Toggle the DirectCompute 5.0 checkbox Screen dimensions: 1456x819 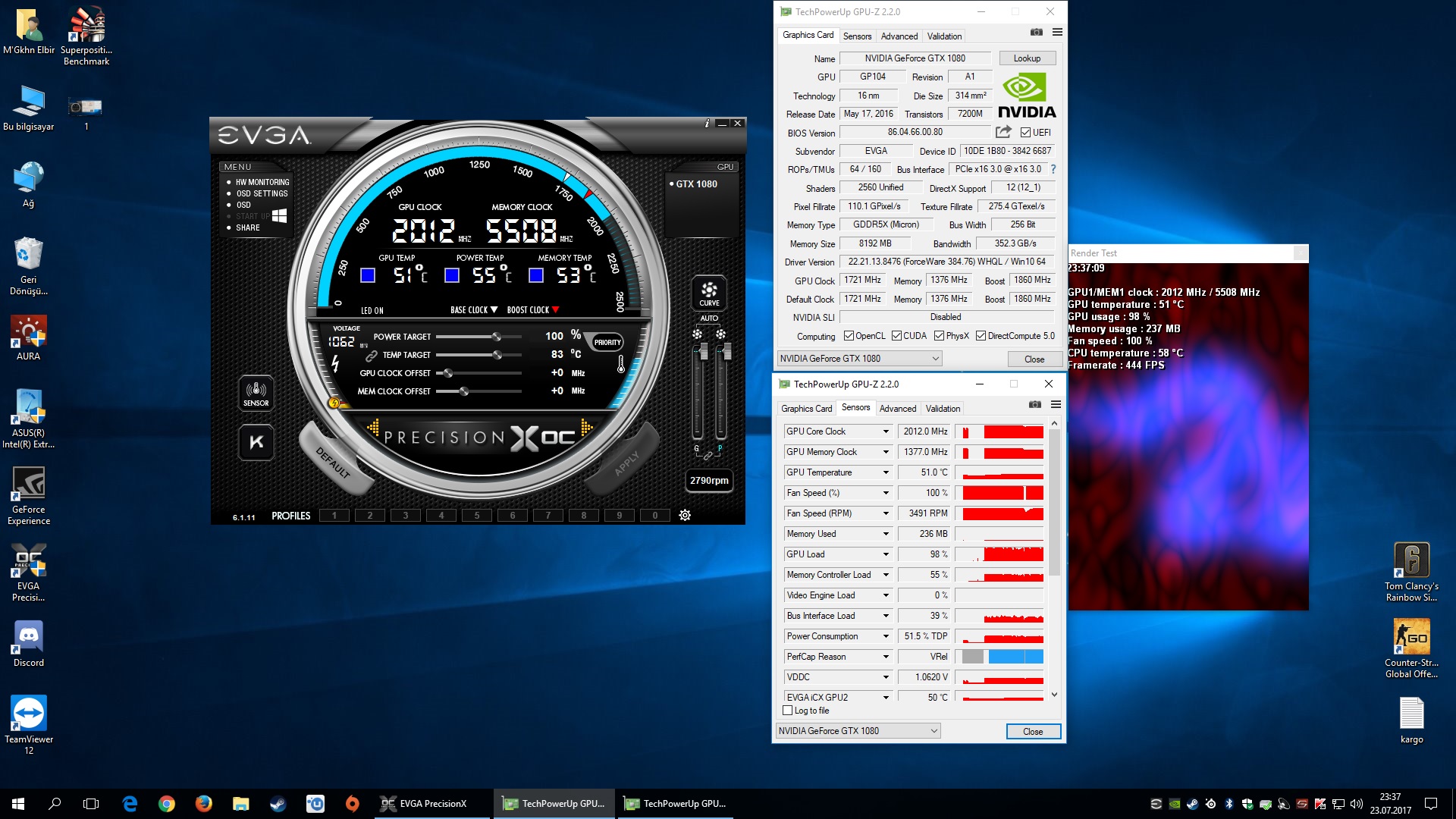click(x=981, y=336)
